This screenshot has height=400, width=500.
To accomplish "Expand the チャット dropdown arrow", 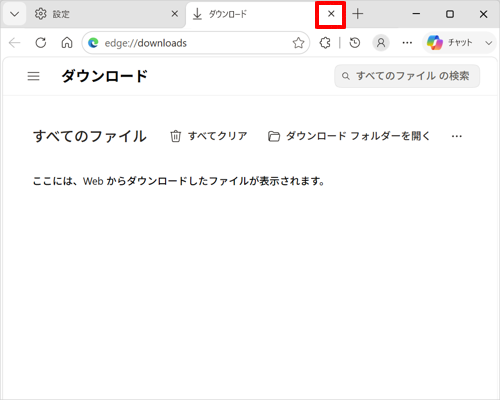I will (489, 43).
